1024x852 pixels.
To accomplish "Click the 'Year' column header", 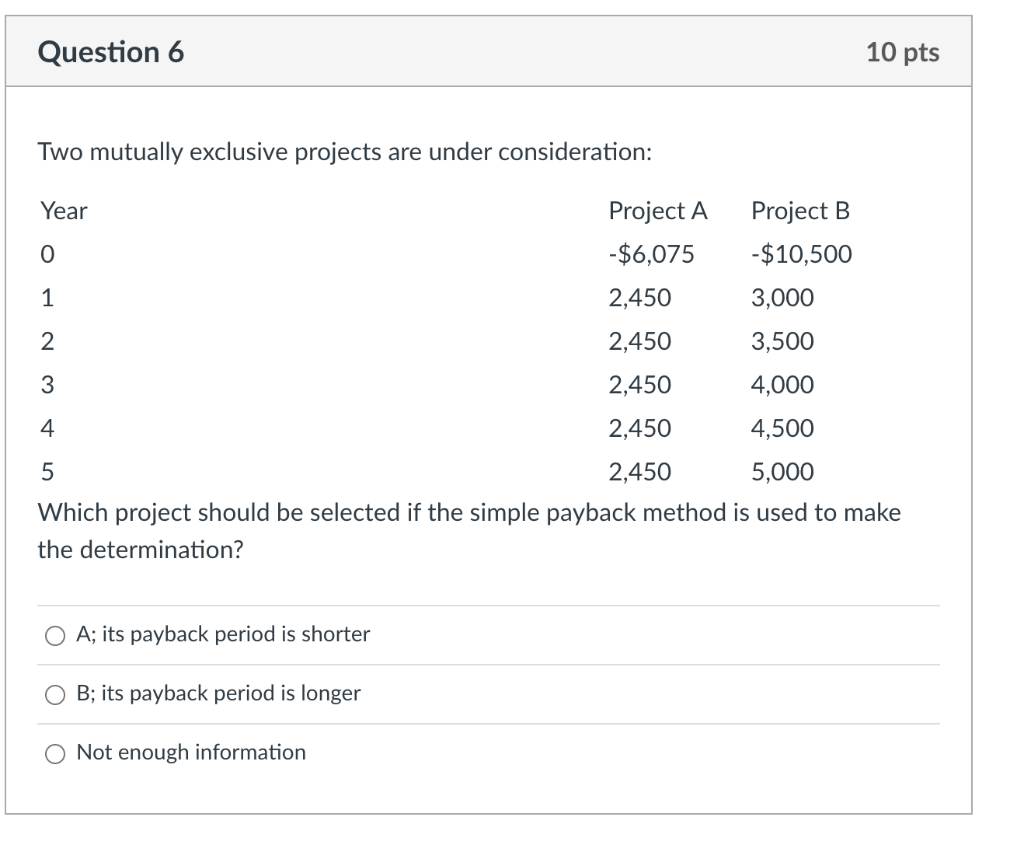I will (x=62, y=210).
